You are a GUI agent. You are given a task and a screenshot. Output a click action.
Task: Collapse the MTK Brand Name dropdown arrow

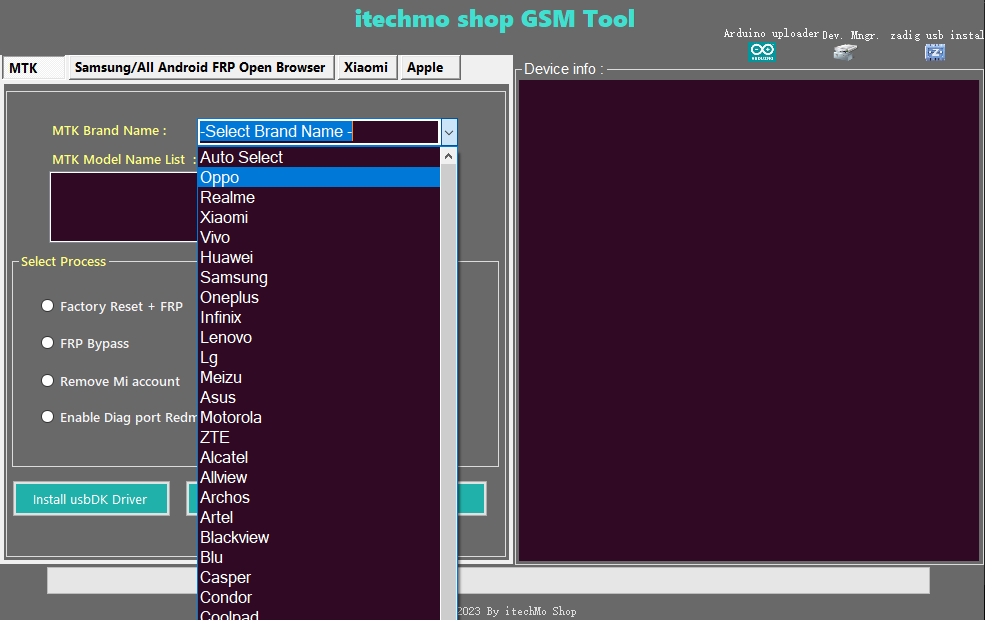tap(449, 132)
